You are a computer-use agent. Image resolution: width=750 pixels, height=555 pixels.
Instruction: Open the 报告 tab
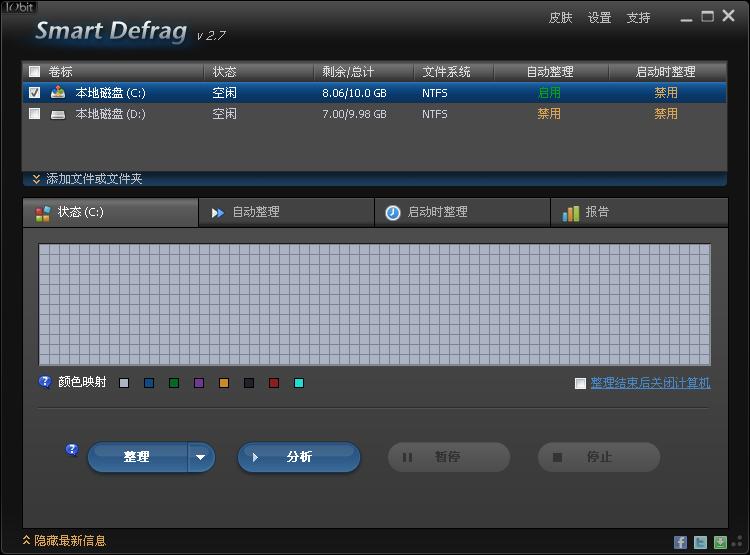click(x=597, y=212)
